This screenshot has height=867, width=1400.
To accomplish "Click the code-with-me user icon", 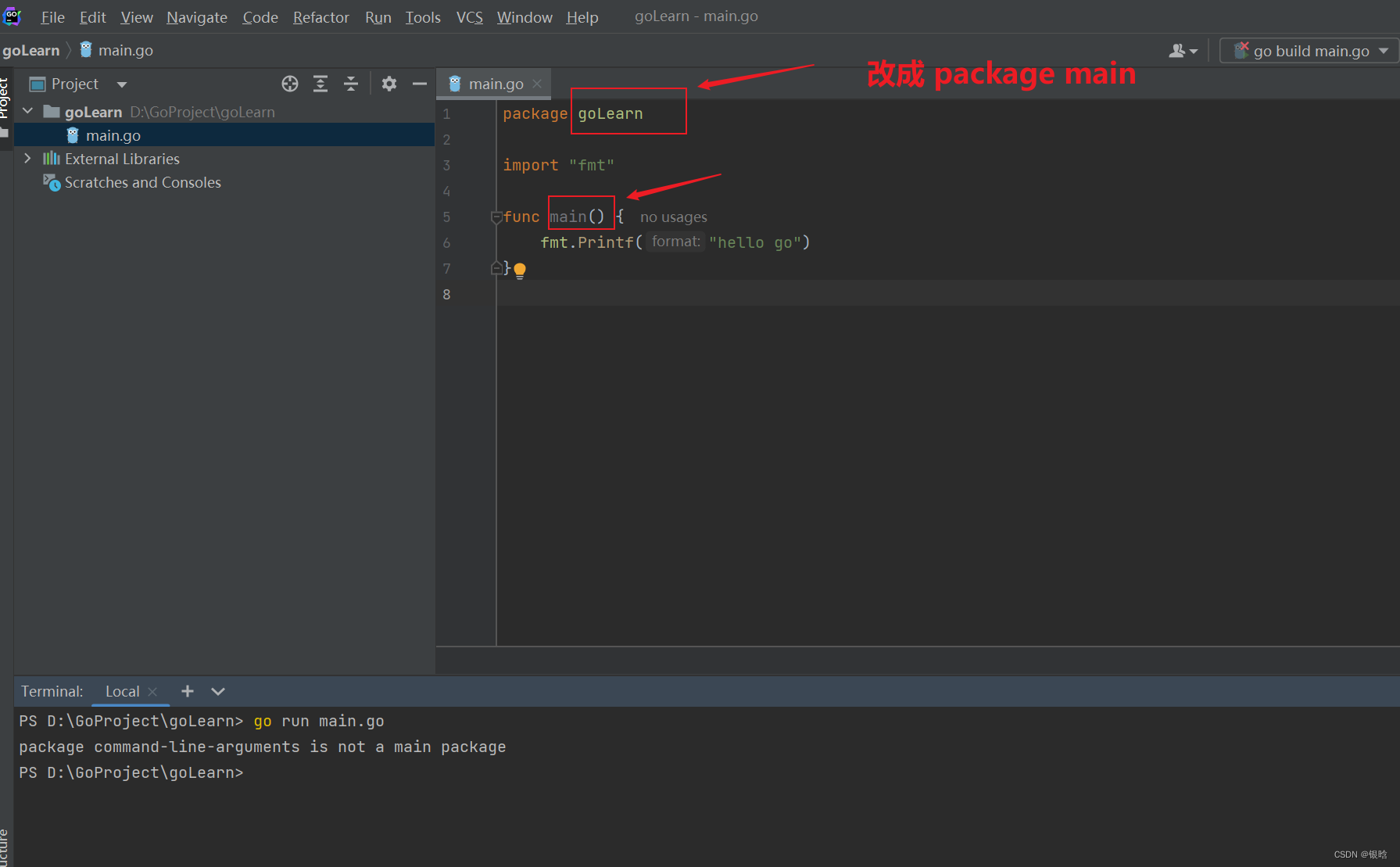I will coord(1177,50).
